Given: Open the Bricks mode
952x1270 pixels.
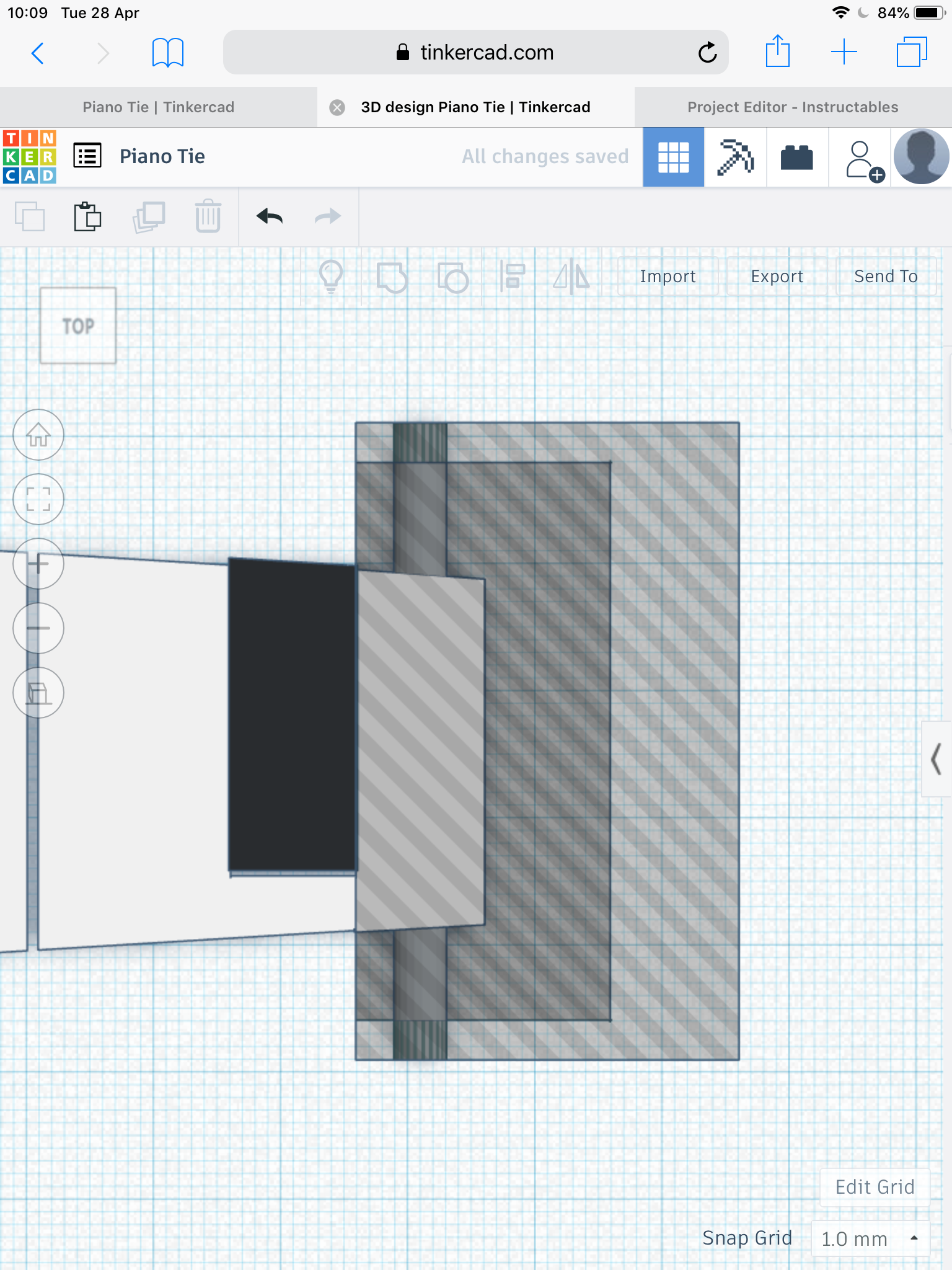Looking at the screenshot, I should tap(797, 157).
